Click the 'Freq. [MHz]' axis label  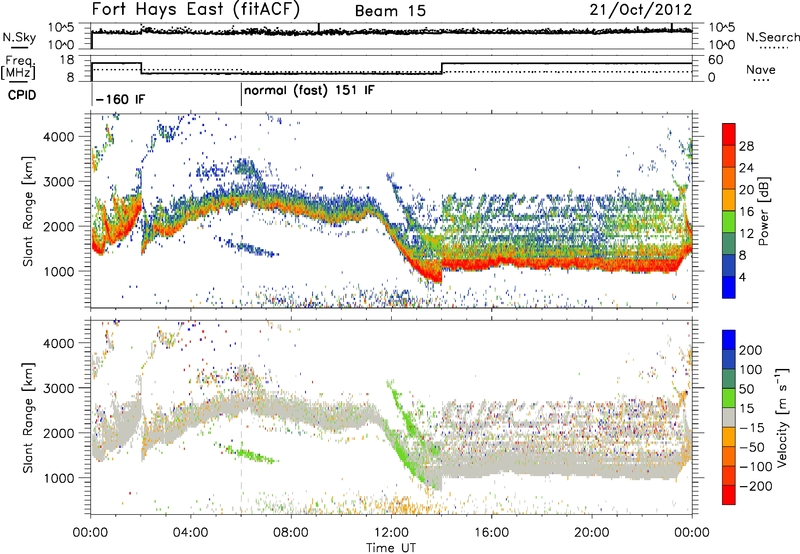[x=19, y=68]
